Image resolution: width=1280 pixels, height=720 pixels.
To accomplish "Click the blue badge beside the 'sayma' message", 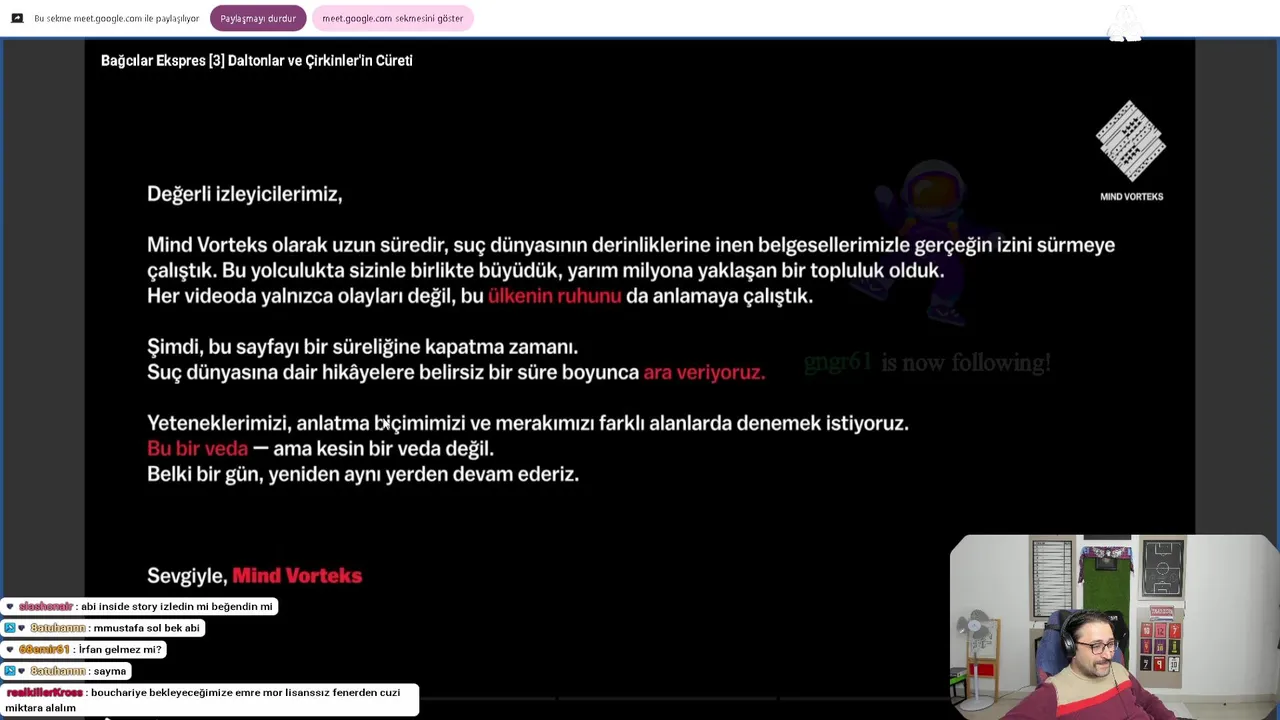I will (x=9, y=671).
